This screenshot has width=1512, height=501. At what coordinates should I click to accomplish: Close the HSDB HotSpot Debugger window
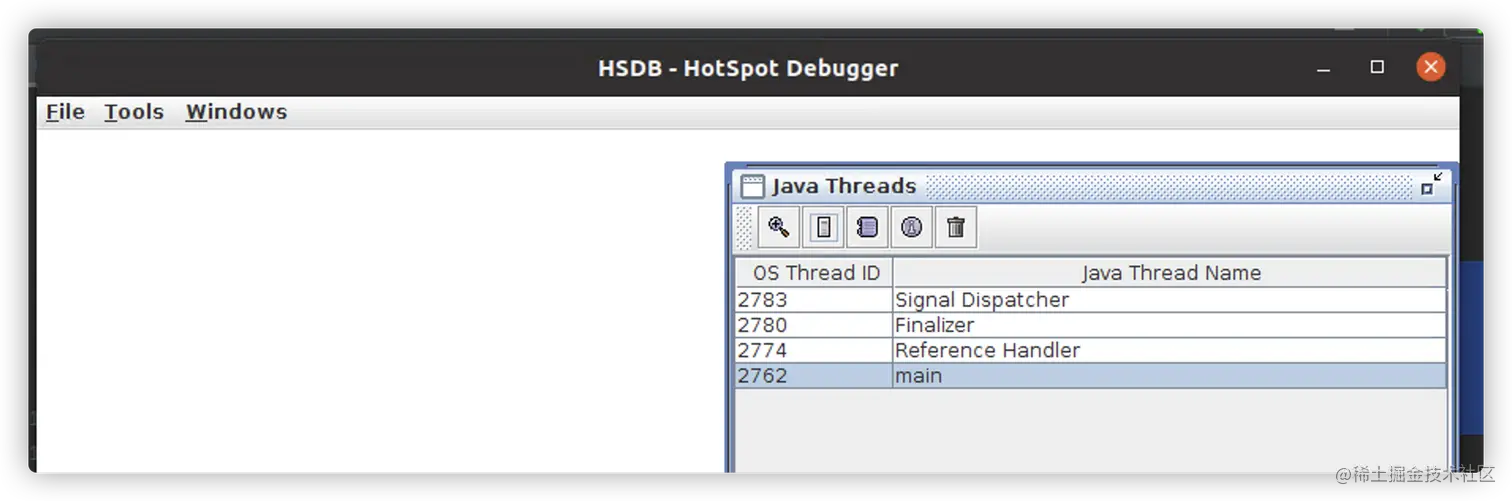(1431, 67)
